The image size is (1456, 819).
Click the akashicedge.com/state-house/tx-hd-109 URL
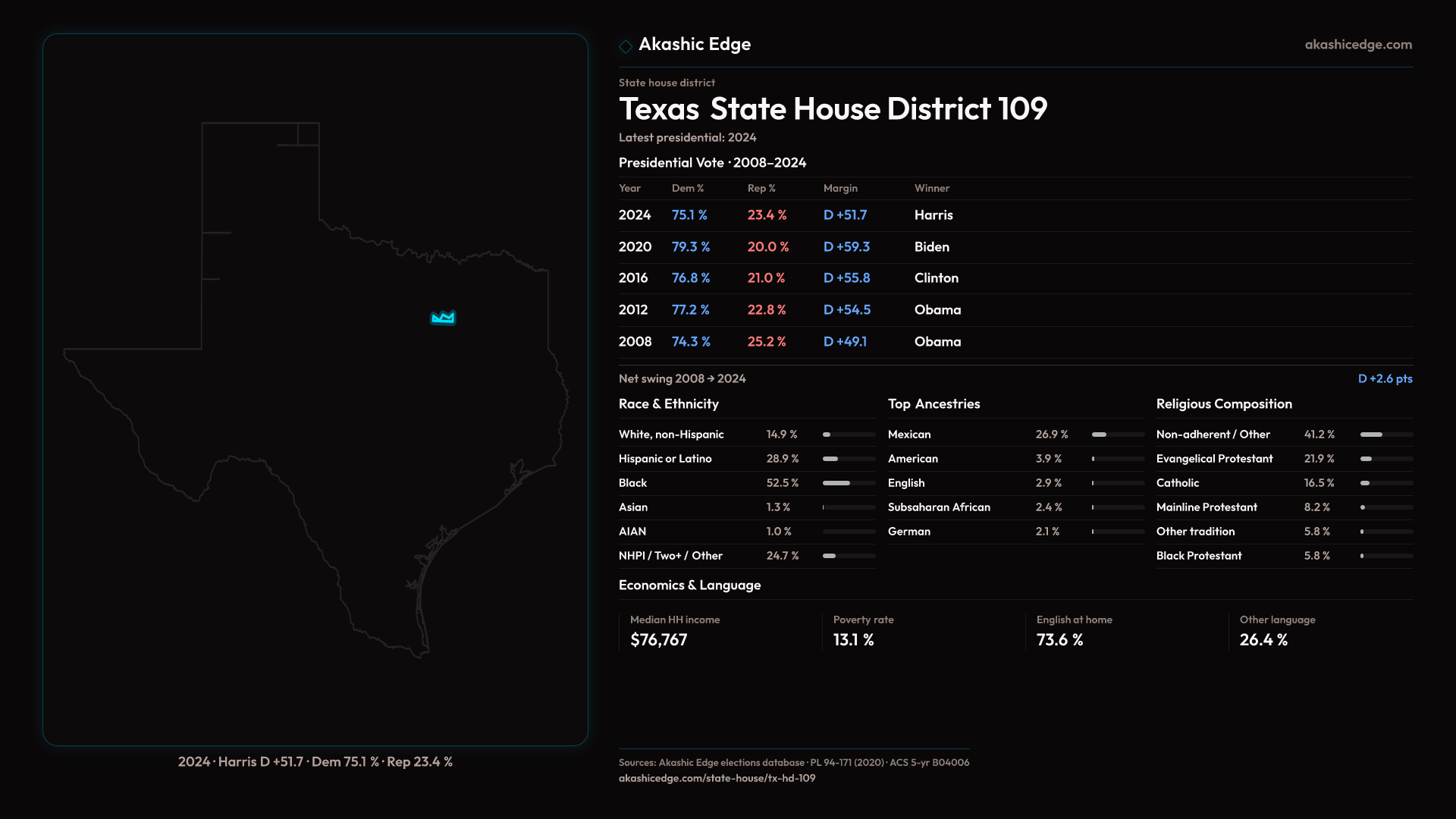point(717,778)
